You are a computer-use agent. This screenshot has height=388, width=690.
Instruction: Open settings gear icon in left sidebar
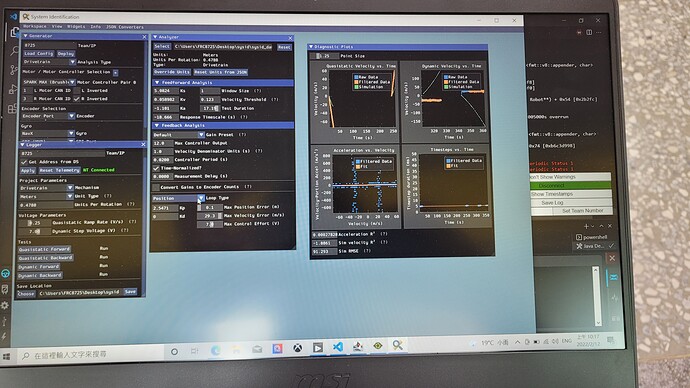pyautogui.click(x=5, y=305)
